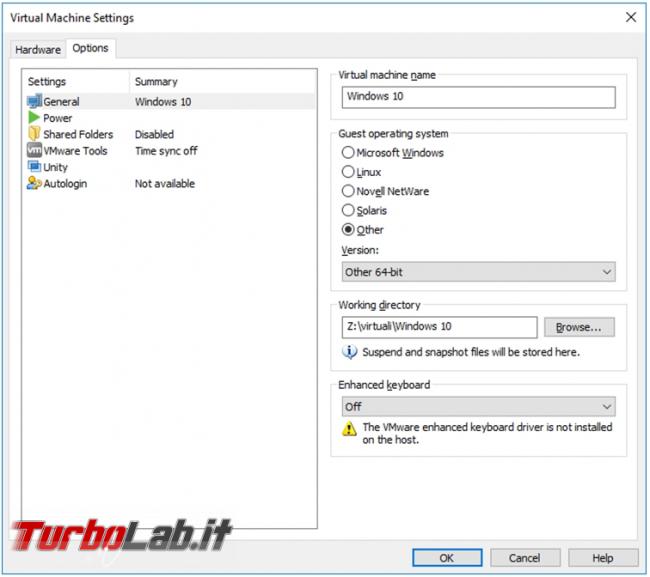Browse for a working directory

pyautogui.click(x=579, y=327)
